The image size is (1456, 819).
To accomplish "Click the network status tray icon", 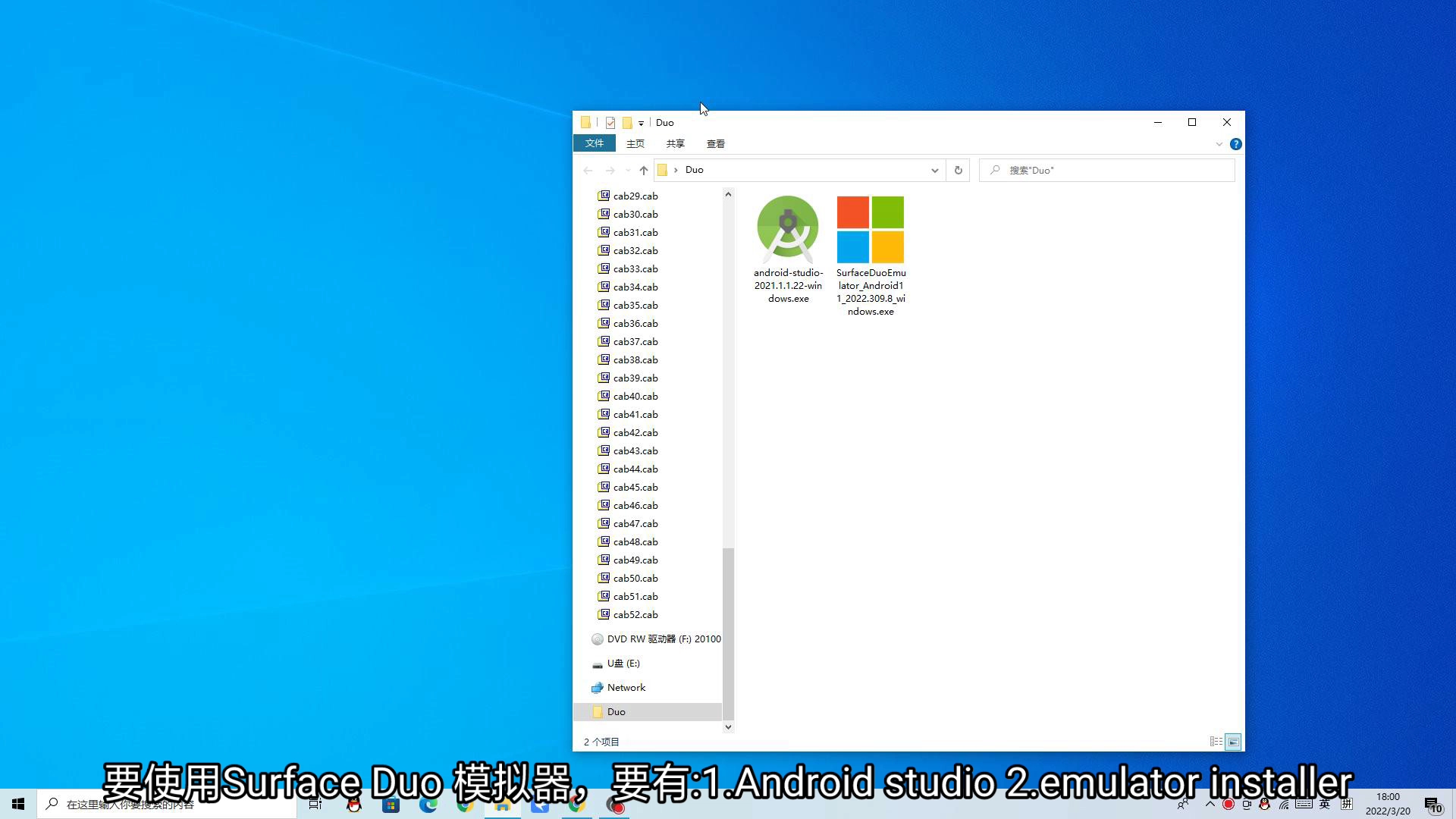I will pos(1284,805).
